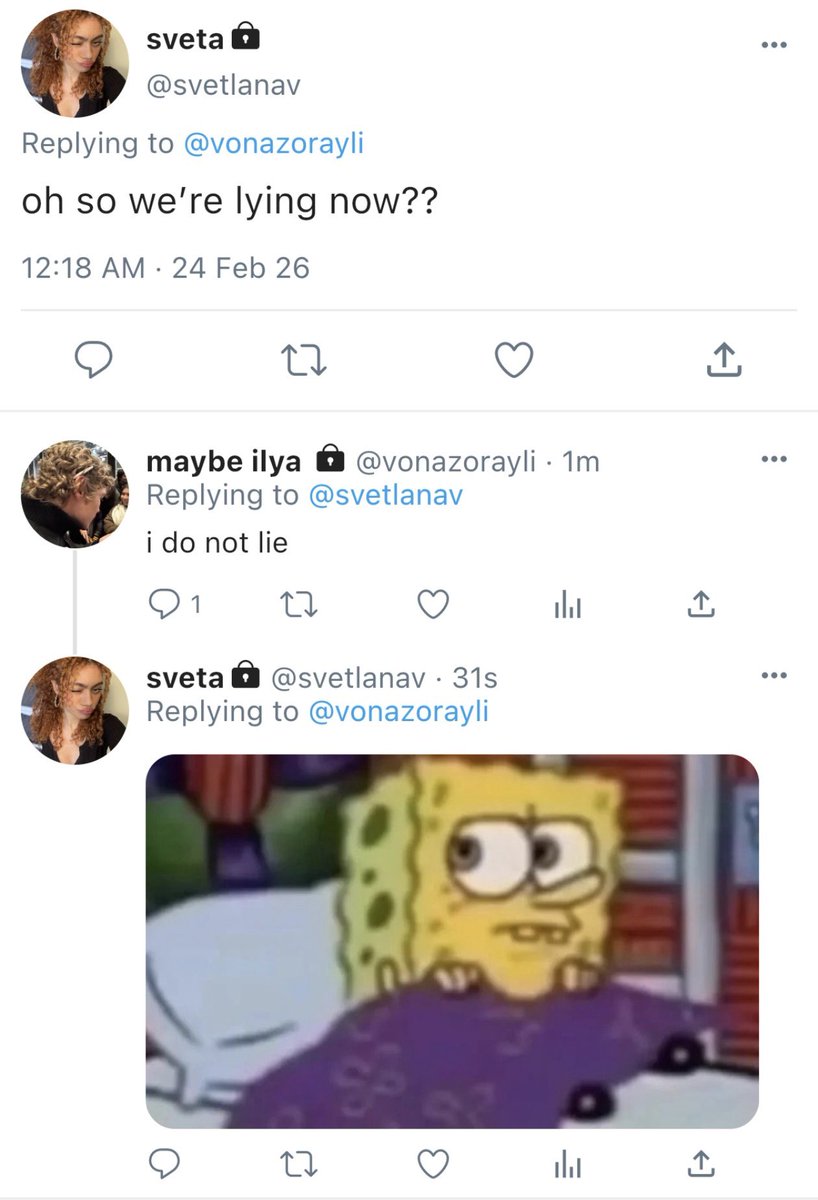Screen dimensions: 818x1200
Task: Share maybe ilya's tweet
Action: coord(701,603)
